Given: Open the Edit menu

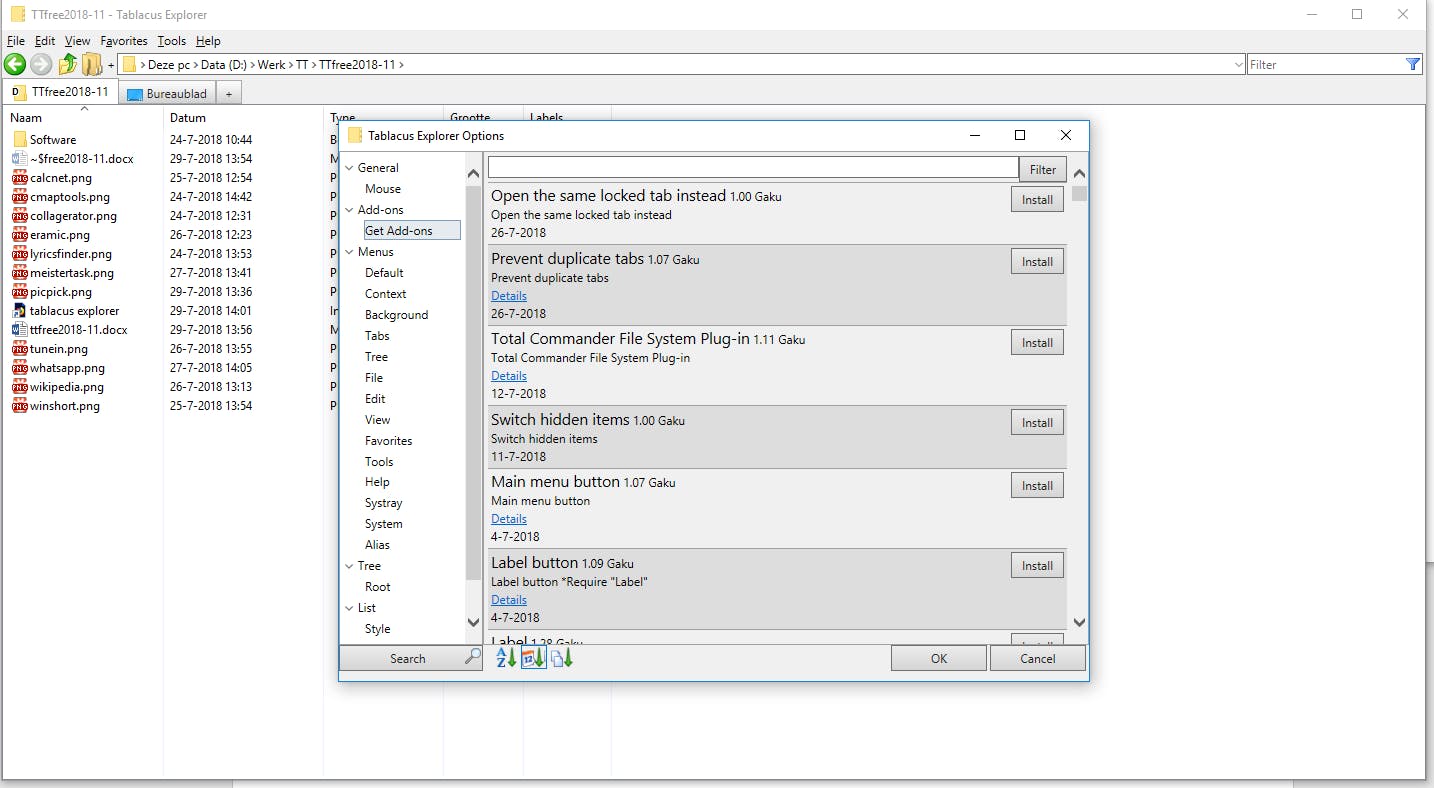Looking at the screenshot, I should click(x=45, y=41).
